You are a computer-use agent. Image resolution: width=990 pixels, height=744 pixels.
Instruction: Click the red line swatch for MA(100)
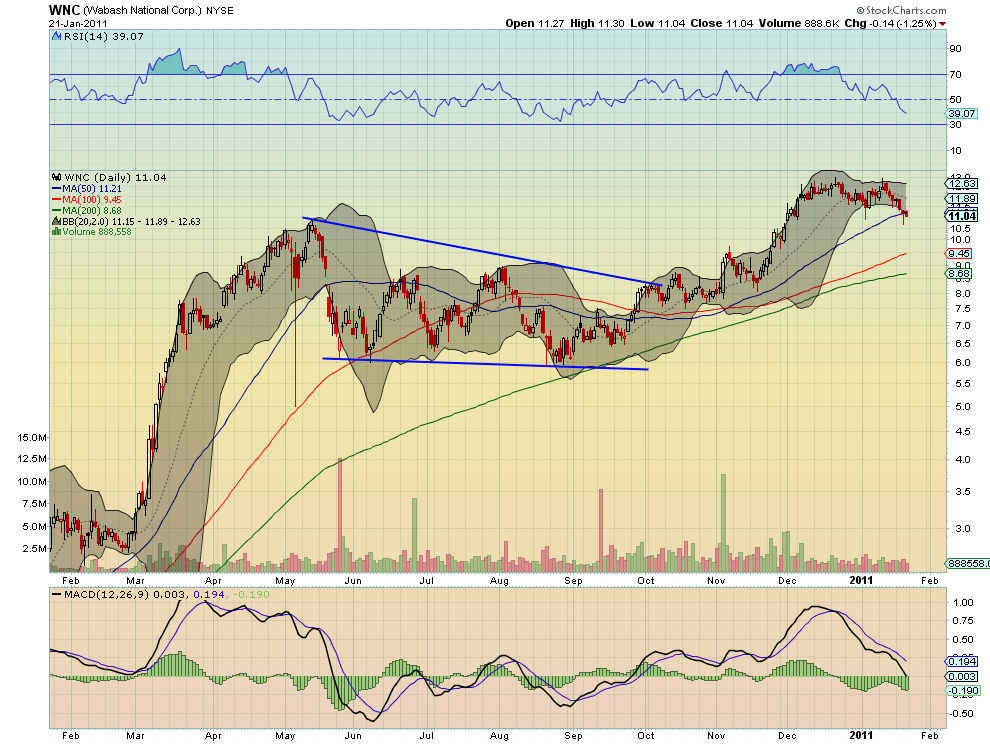56,200
